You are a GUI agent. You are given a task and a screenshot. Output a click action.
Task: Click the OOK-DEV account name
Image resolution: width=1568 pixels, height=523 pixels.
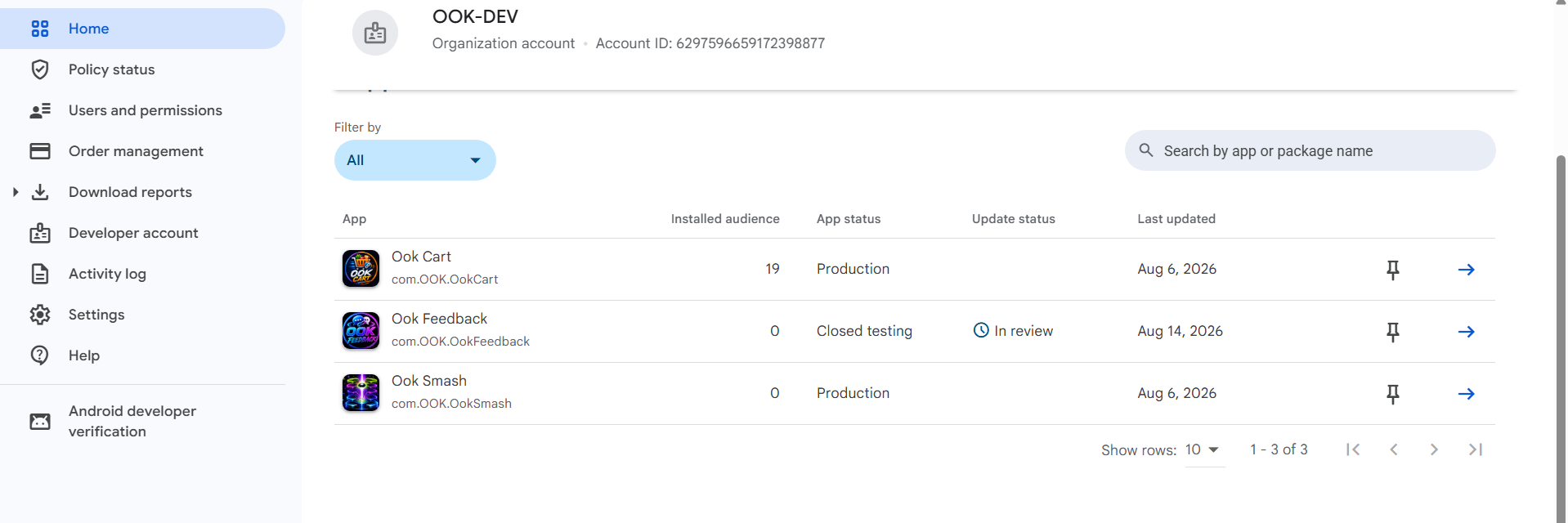[x=475, y=16]
